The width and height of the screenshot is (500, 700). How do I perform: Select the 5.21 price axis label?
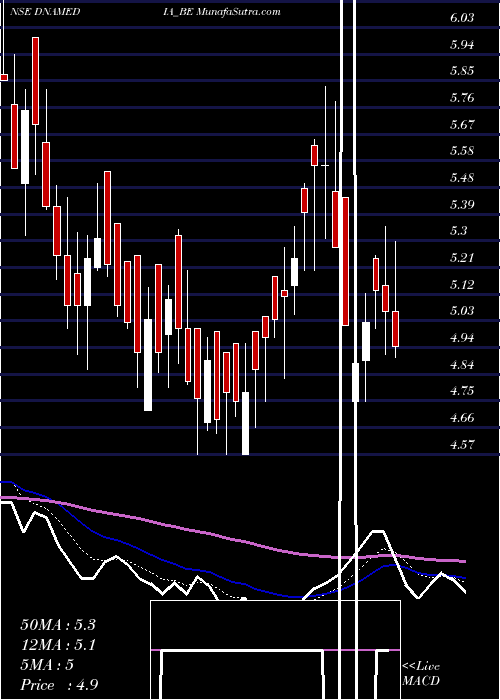point(462,258)
